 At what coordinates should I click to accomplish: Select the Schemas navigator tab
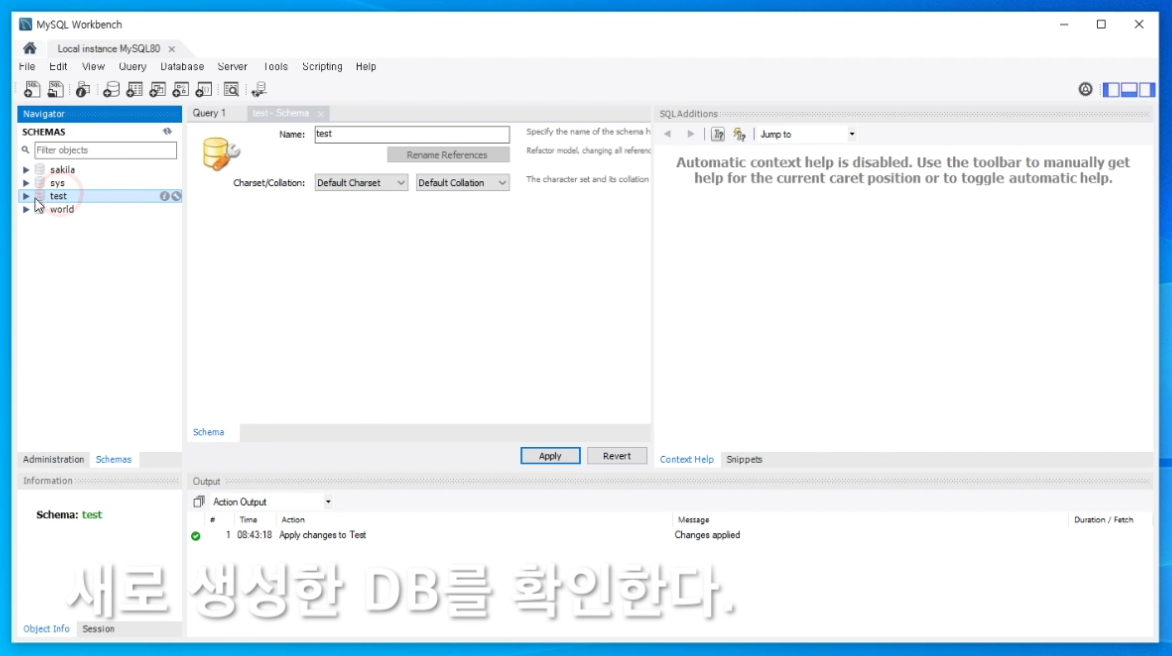coord(114,459)
